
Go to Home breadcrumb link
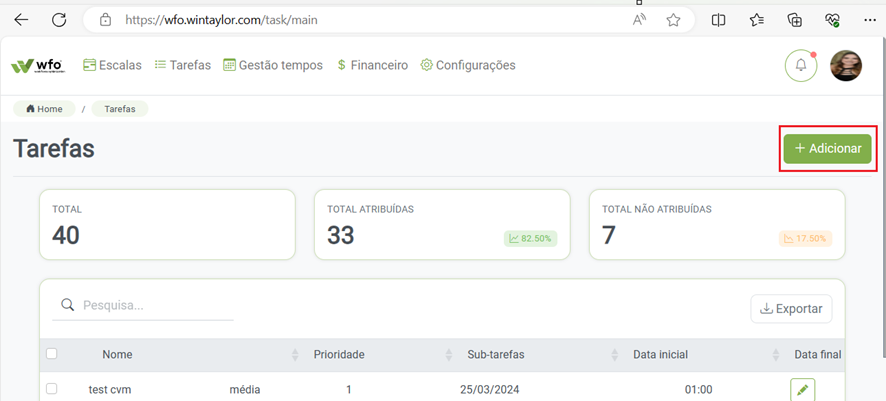(44, 109)
